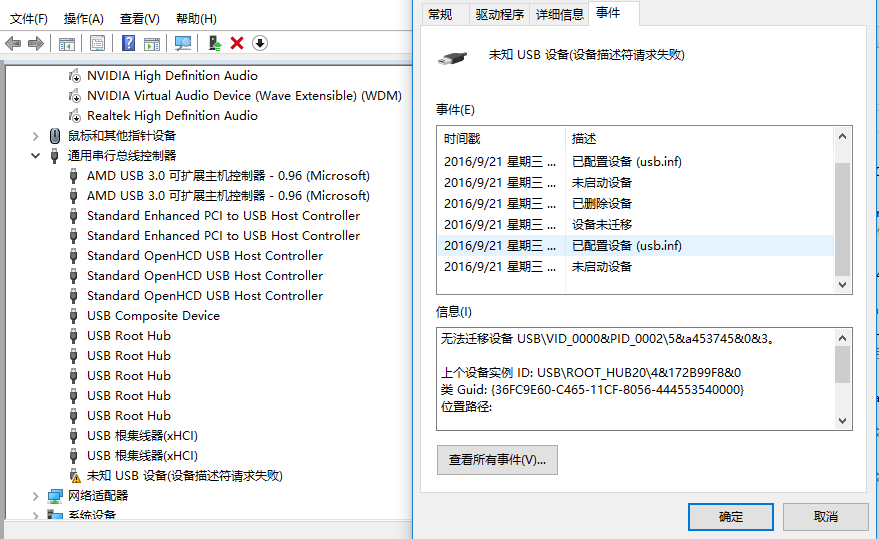The height and width of the screenshot is (539, 879).
Task: Click the scan for hardware changes monitor icon
Action: click(183, 43)
